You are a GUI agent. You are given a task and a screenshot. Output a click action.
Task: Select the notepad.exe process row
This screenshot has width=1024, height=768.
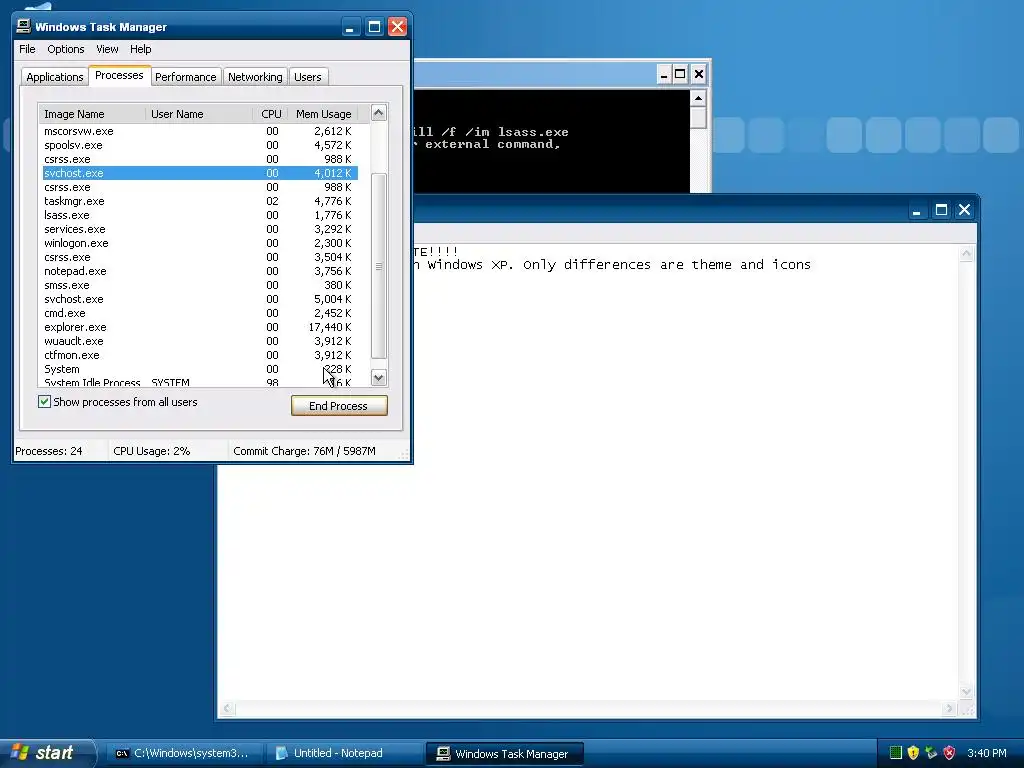pos(200,271)
